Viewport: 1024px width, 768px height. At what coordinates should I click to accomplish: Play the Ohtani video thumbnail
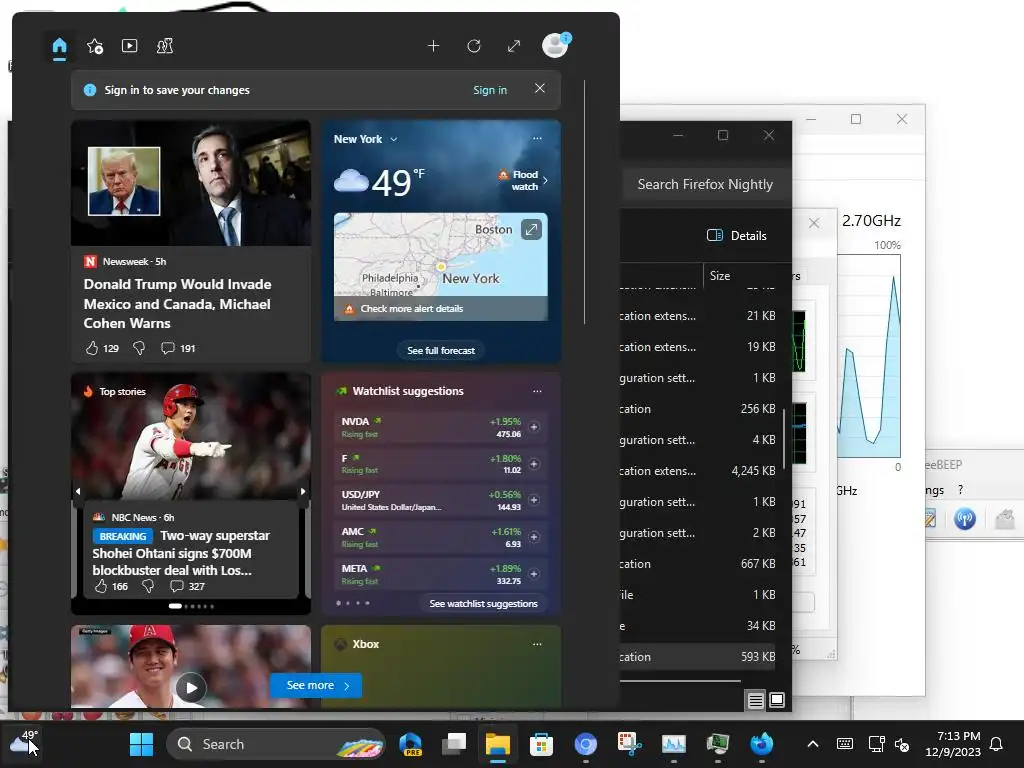191,688
